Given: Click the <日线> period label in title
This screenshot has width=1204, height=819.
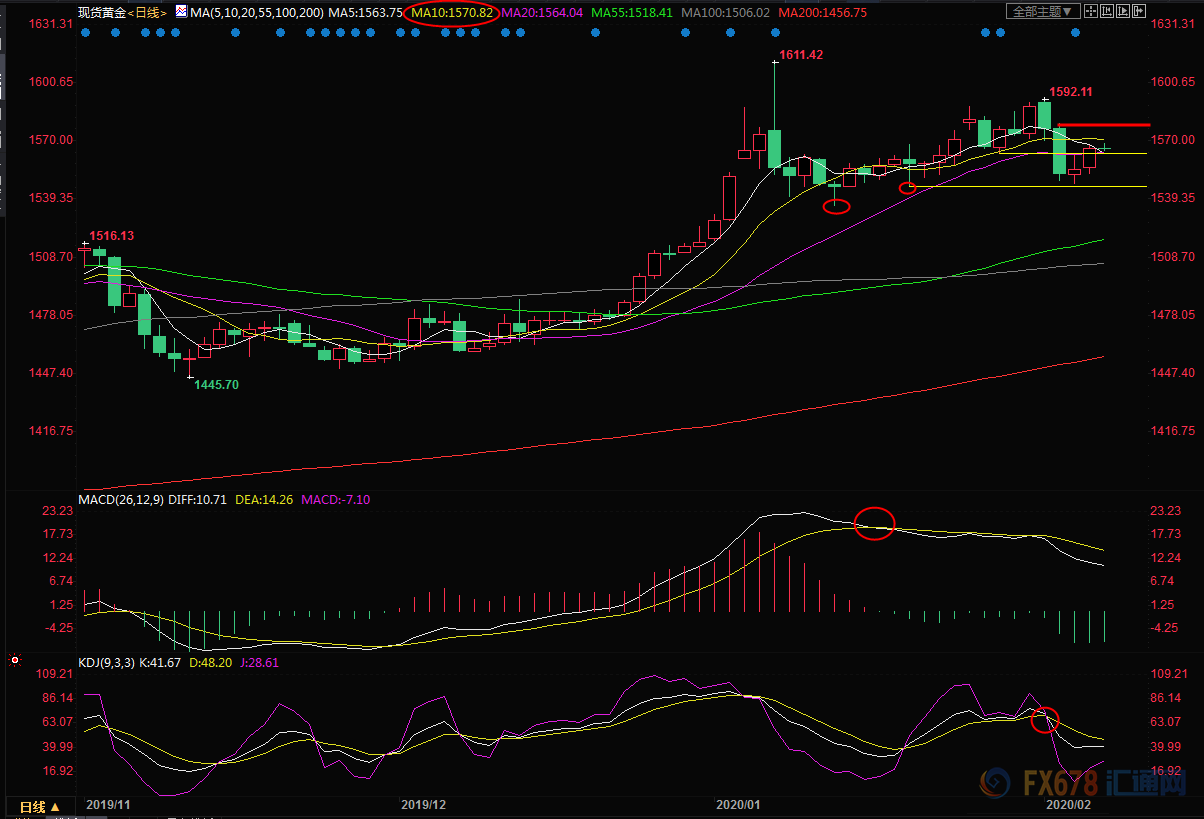Looking at the screenshot, I should click(148, 13).
